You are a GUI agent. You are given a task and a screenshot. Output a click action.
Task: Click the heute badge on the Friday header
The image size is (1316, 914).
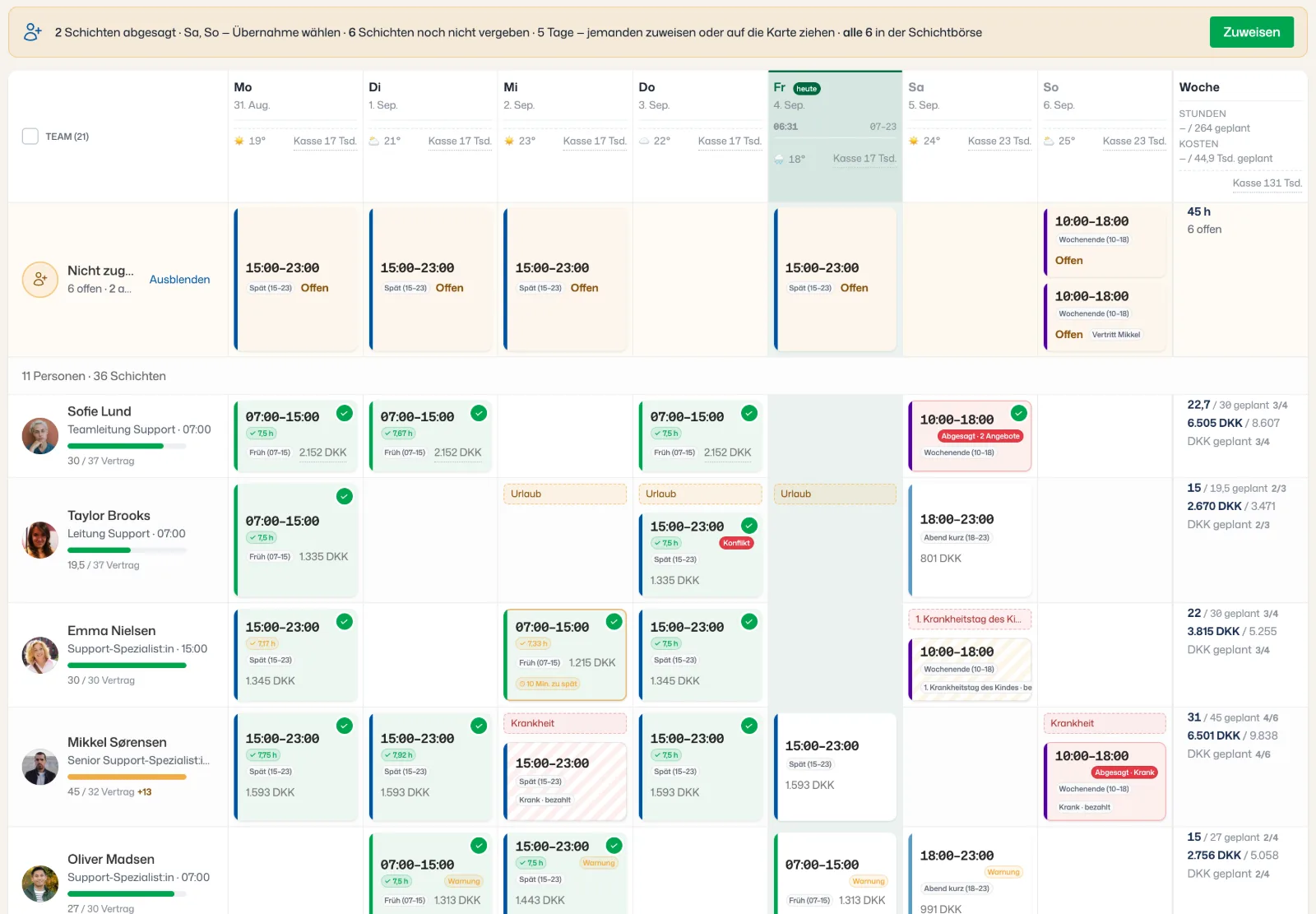pos(807,88)
